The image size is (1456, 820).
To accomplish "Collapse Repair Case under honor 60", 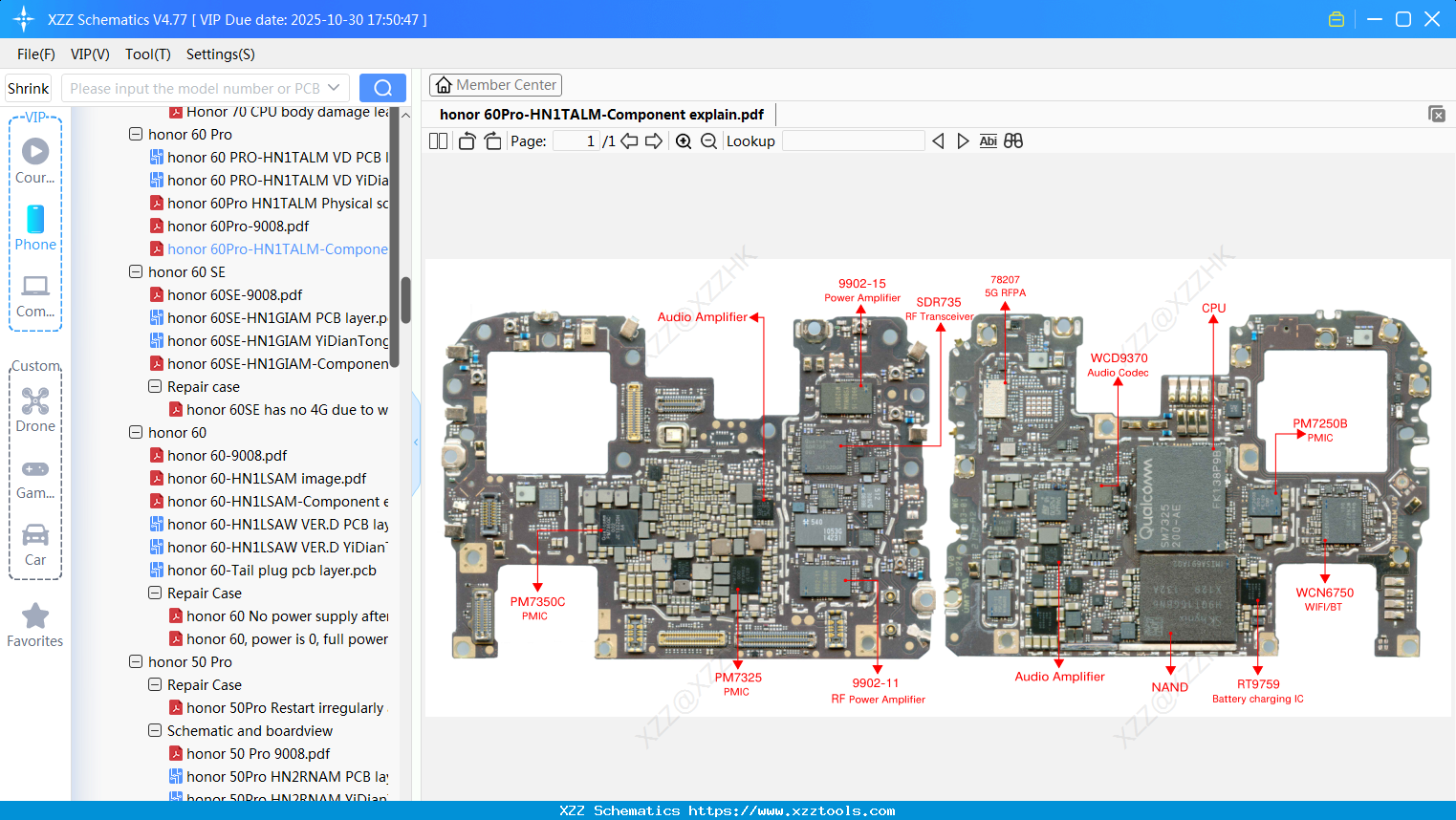I will click(155, 593).
